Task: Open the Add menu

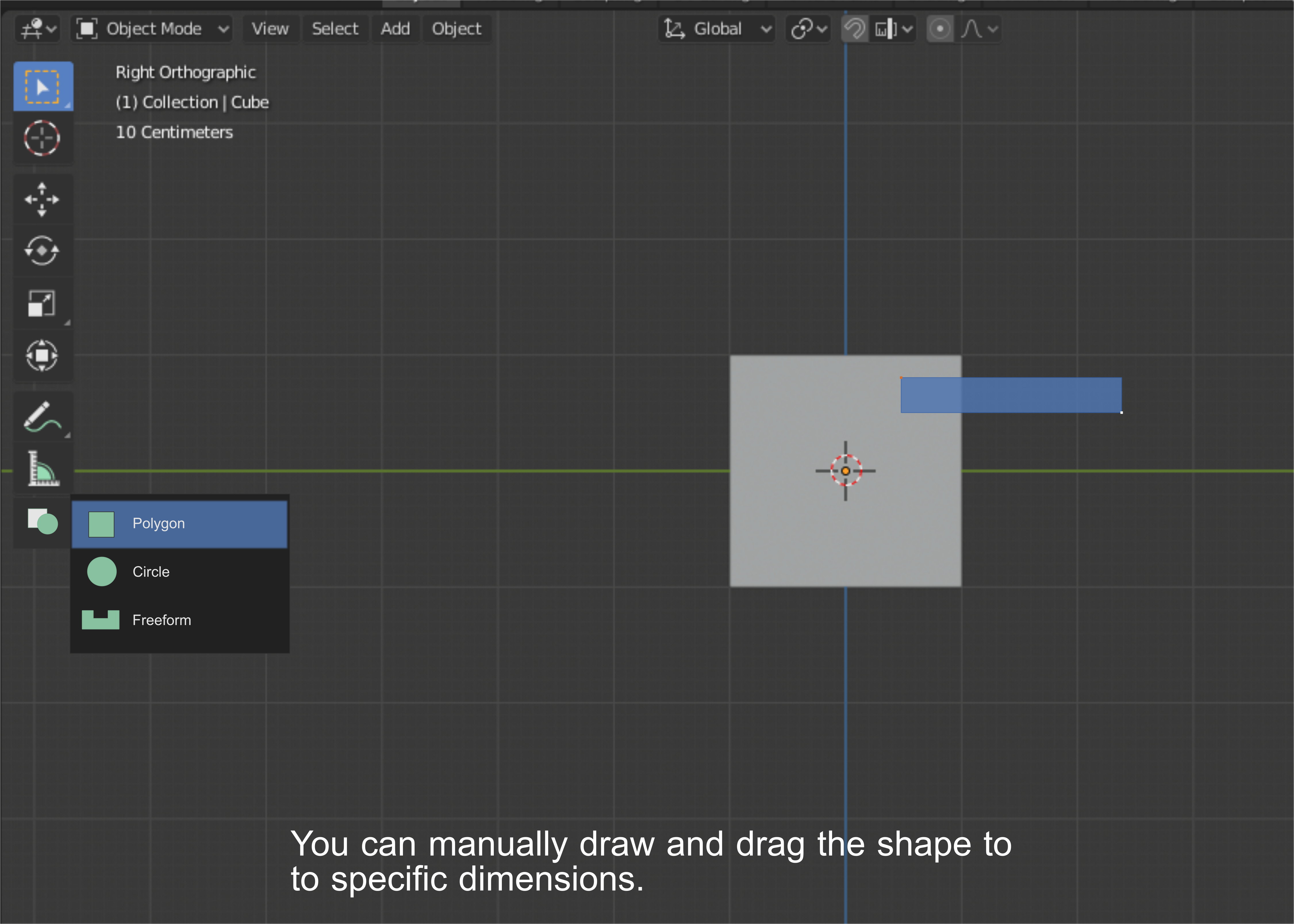Action: (395, 28)
